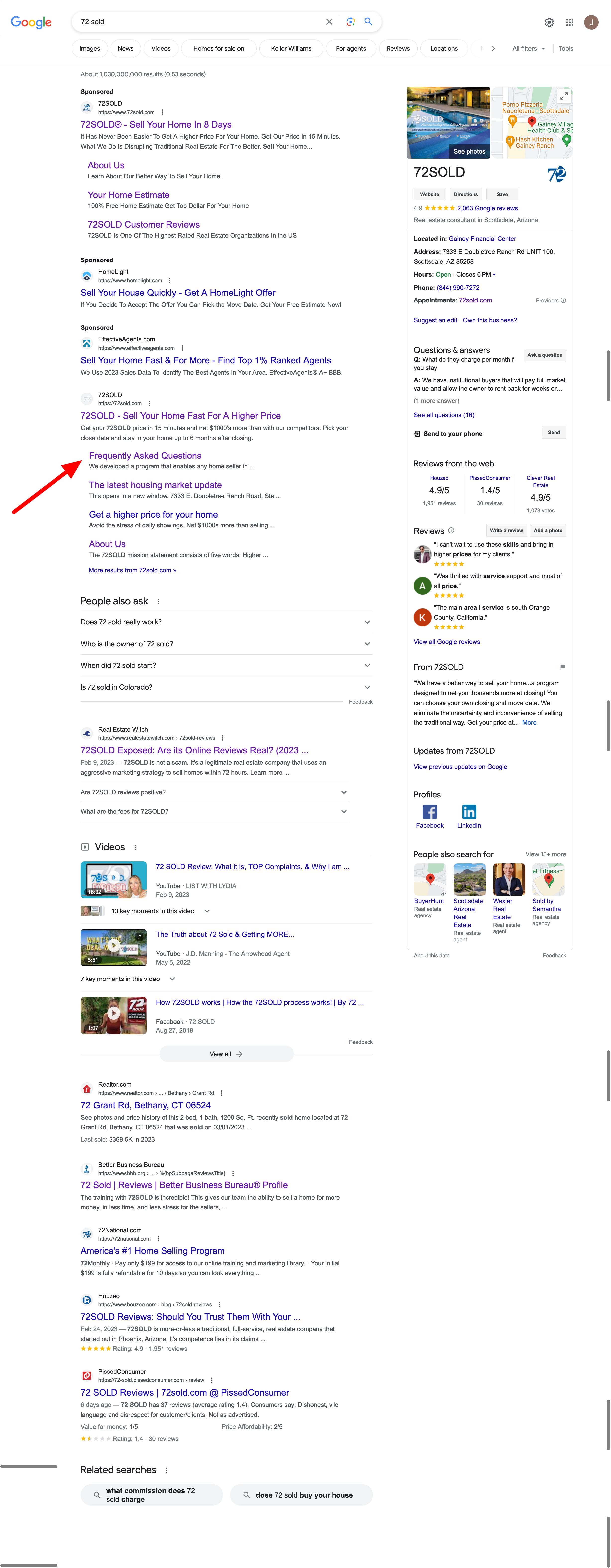Click 'does 72 sold buy your house' suggestion
Screen dimensions: 611x1568
[x=301, y=1495]
